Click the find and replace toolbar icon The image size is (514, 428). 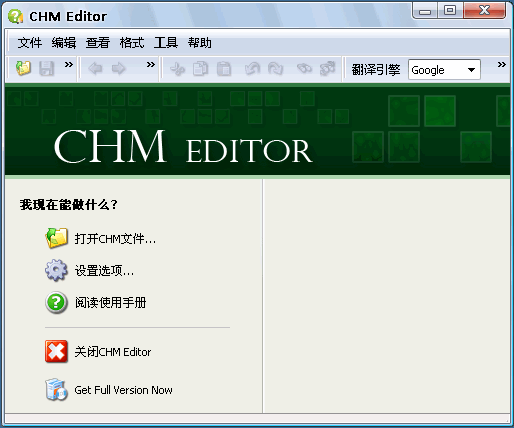coord(327,69)
